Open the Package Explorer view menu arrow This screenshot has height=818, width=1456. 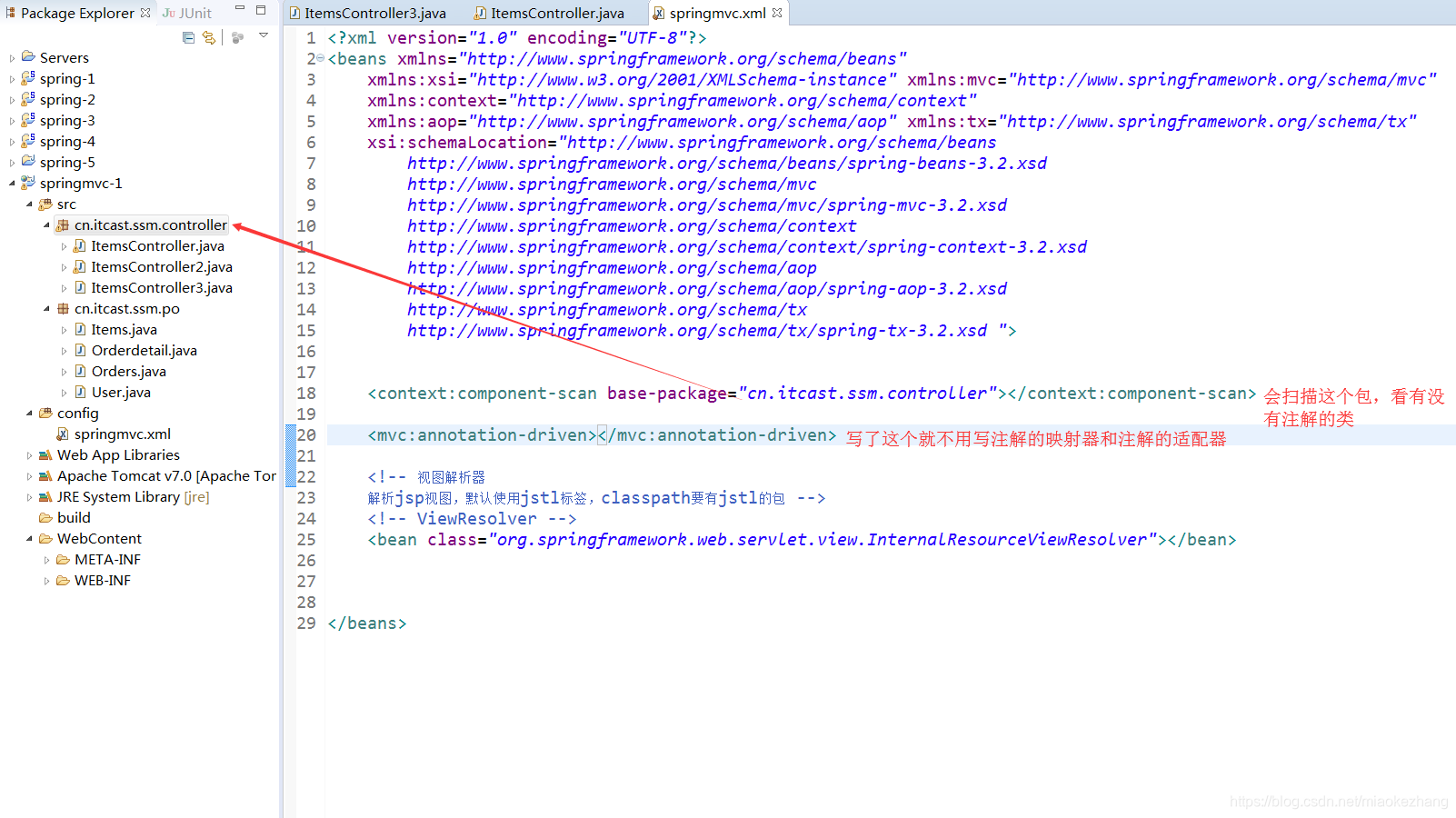click(x=264, y=35)
